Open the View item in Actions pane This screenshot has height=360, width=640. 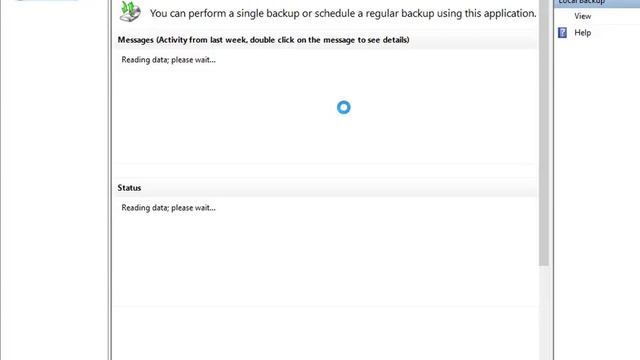click(x=582, y=16)
